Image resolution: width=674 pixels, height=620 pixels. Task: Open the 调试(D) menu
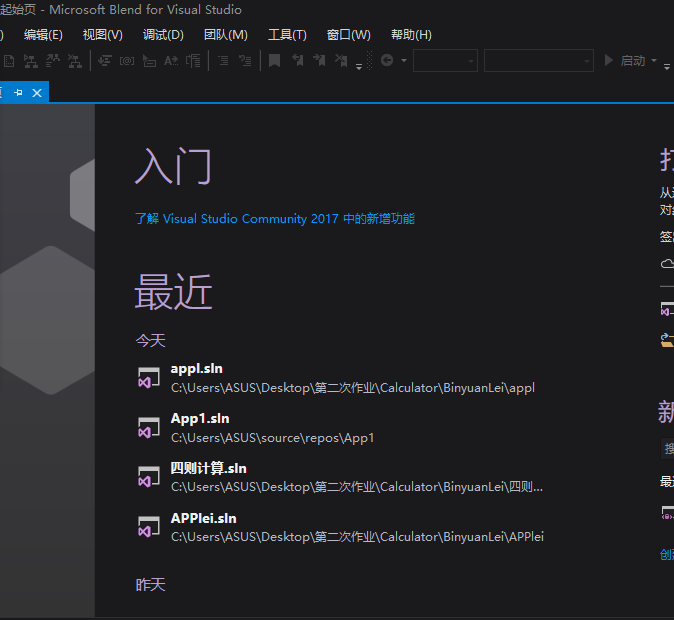(163, 35)
